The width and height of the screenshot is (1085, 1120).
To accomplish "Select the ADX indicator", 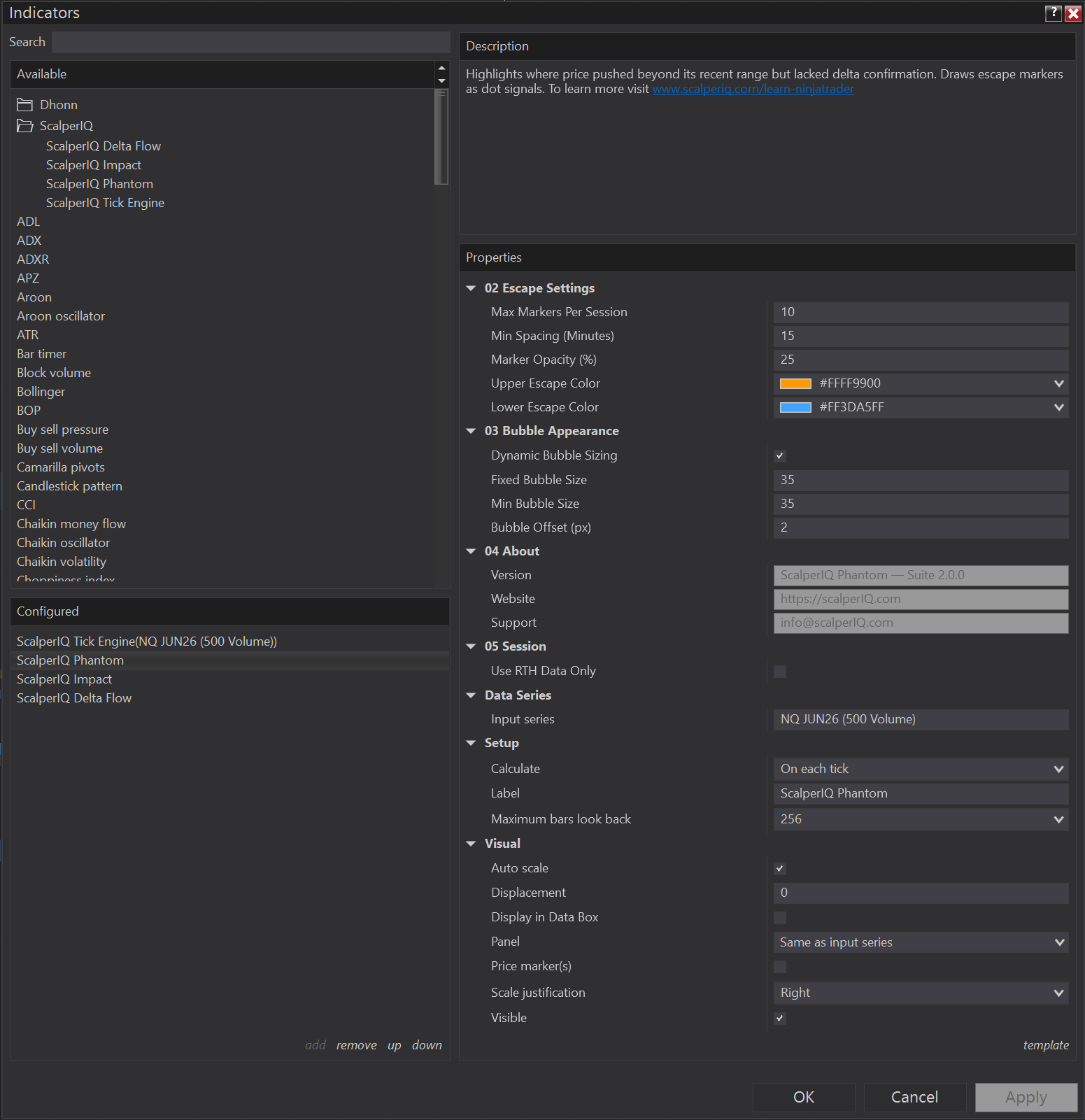I will (x=29, y=241).
